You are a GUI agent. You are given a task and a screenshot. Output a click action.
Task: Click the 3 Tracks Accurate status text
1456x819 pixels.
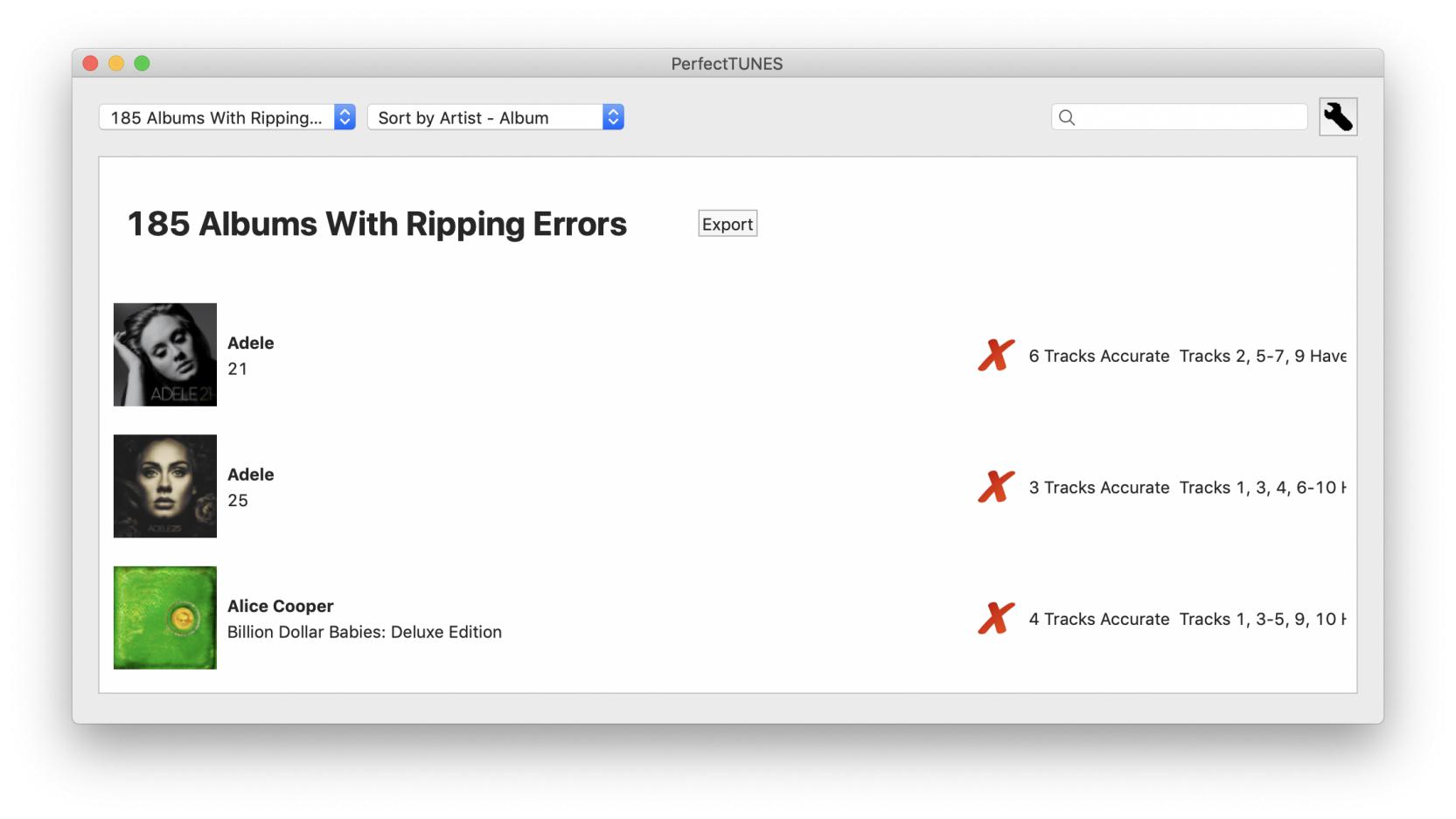(1098, 488)
